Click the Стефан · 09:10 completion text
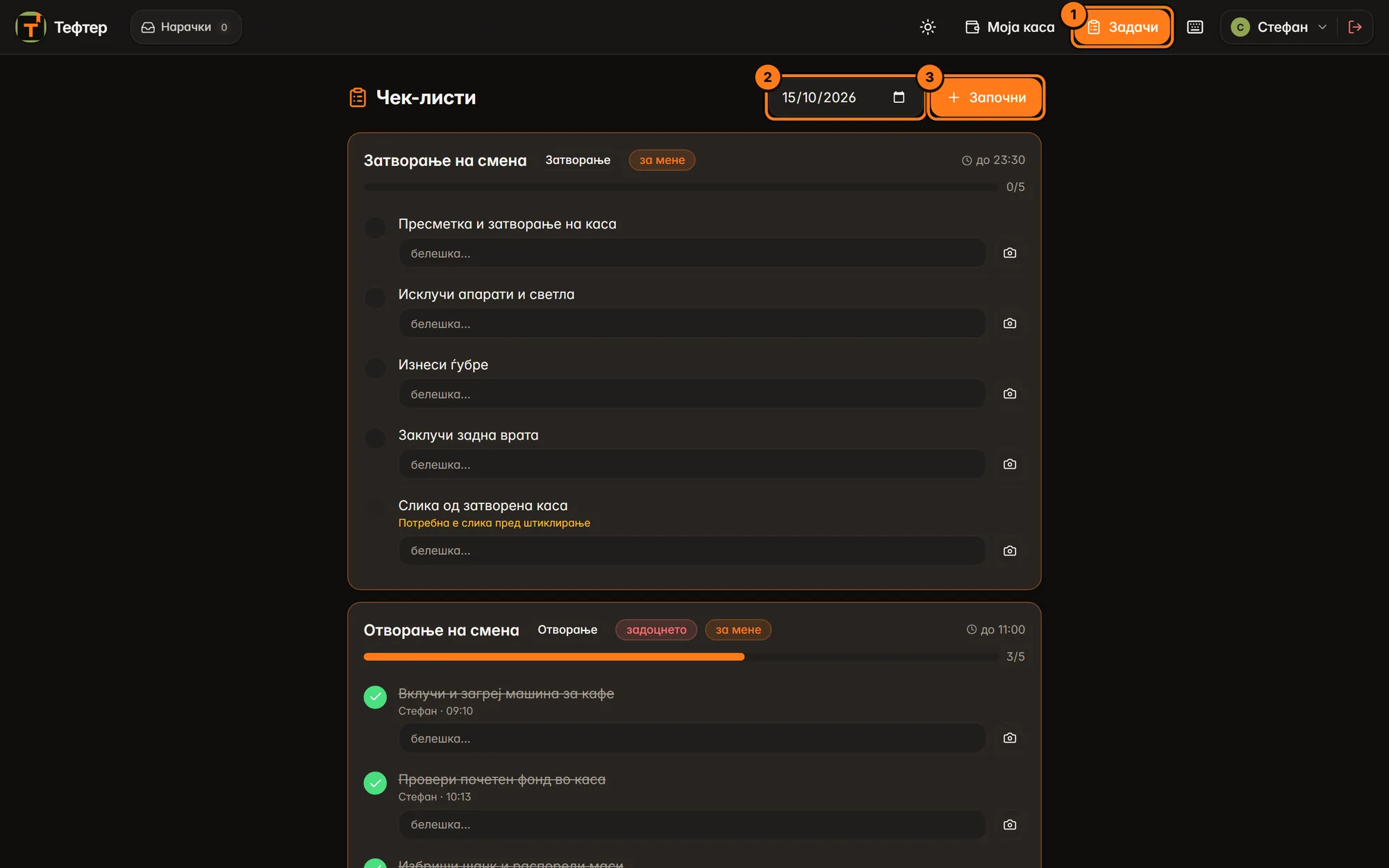The image size is (1389, 868). click(435, 711)
